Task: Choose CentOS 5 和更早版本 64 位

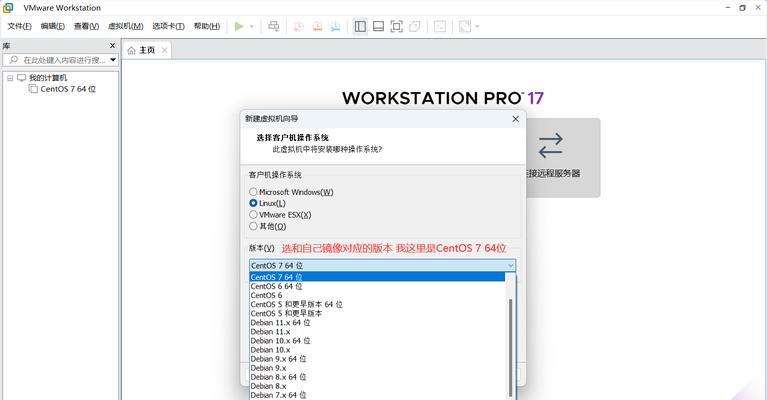Action: [x=377, y=304]
